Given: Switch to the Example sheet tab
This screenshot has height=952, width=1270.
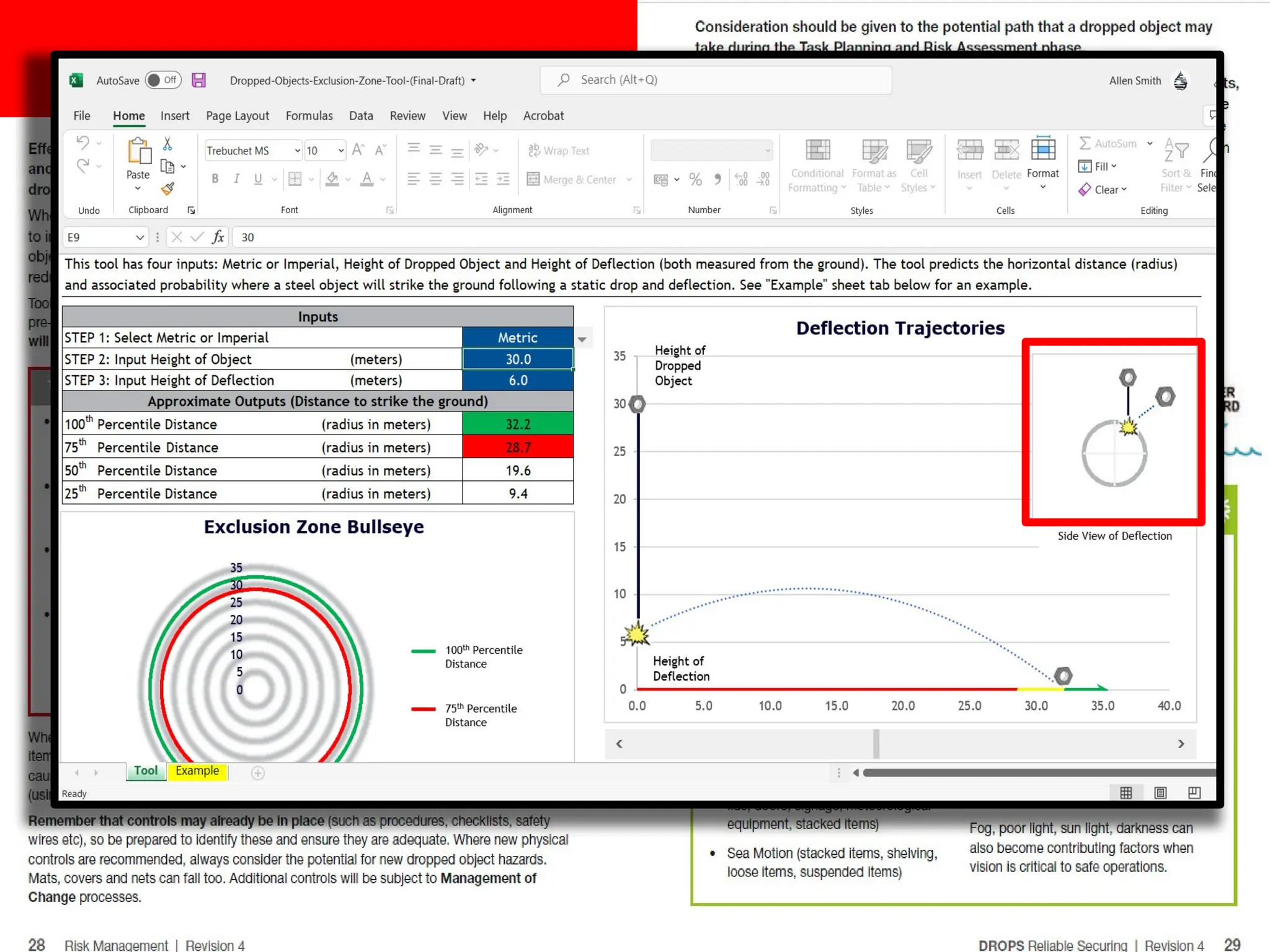Looking at the screenshot, I should (x=197, y=770).
